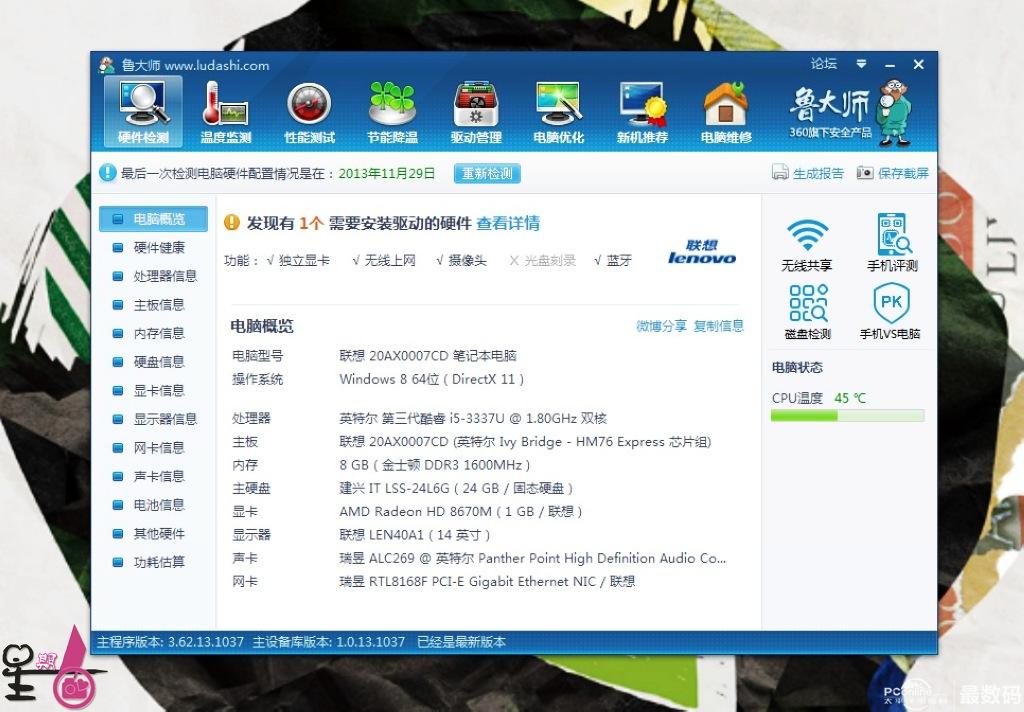Open 节能降温 energy saving icon
This screenshot has height=712, width=1024.
pos(392,112)
